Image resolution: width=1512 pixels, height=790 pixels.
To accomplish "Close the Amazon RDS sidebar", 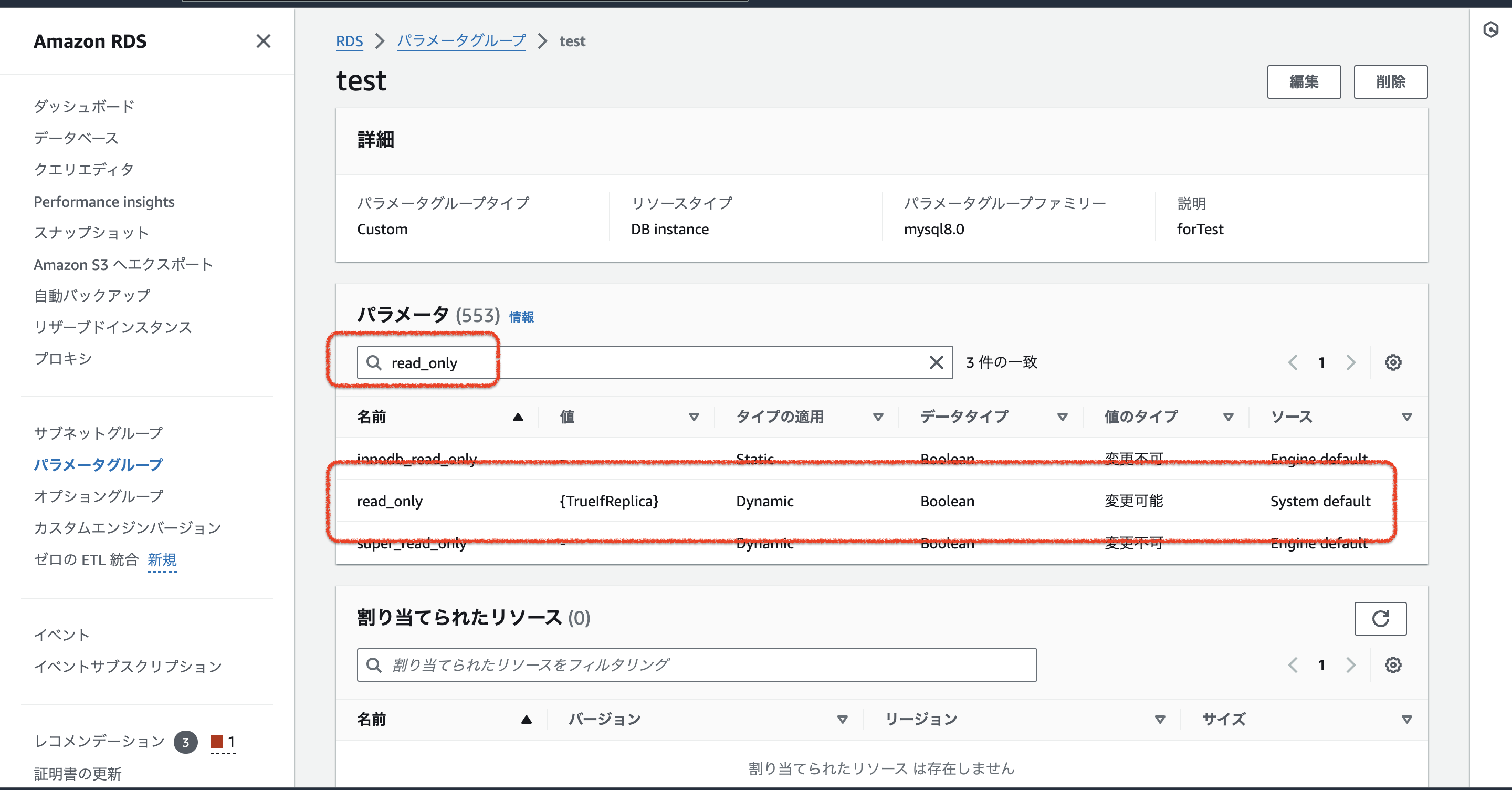I will (x=263, y=41).
